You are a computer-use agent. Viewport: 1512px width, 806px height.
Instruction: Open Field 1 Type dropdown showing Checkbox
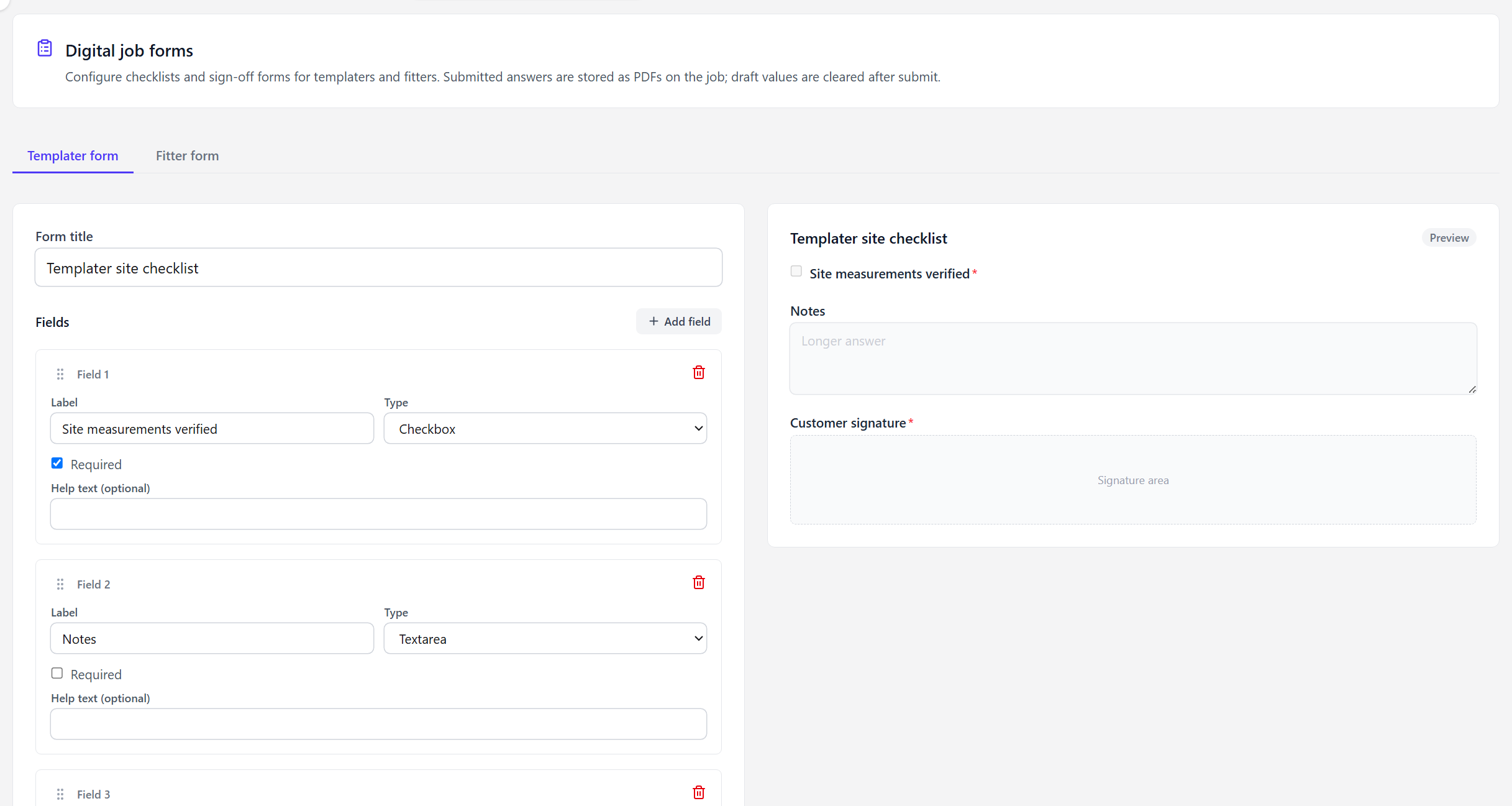pyautogui.click(x=545, y=429)
